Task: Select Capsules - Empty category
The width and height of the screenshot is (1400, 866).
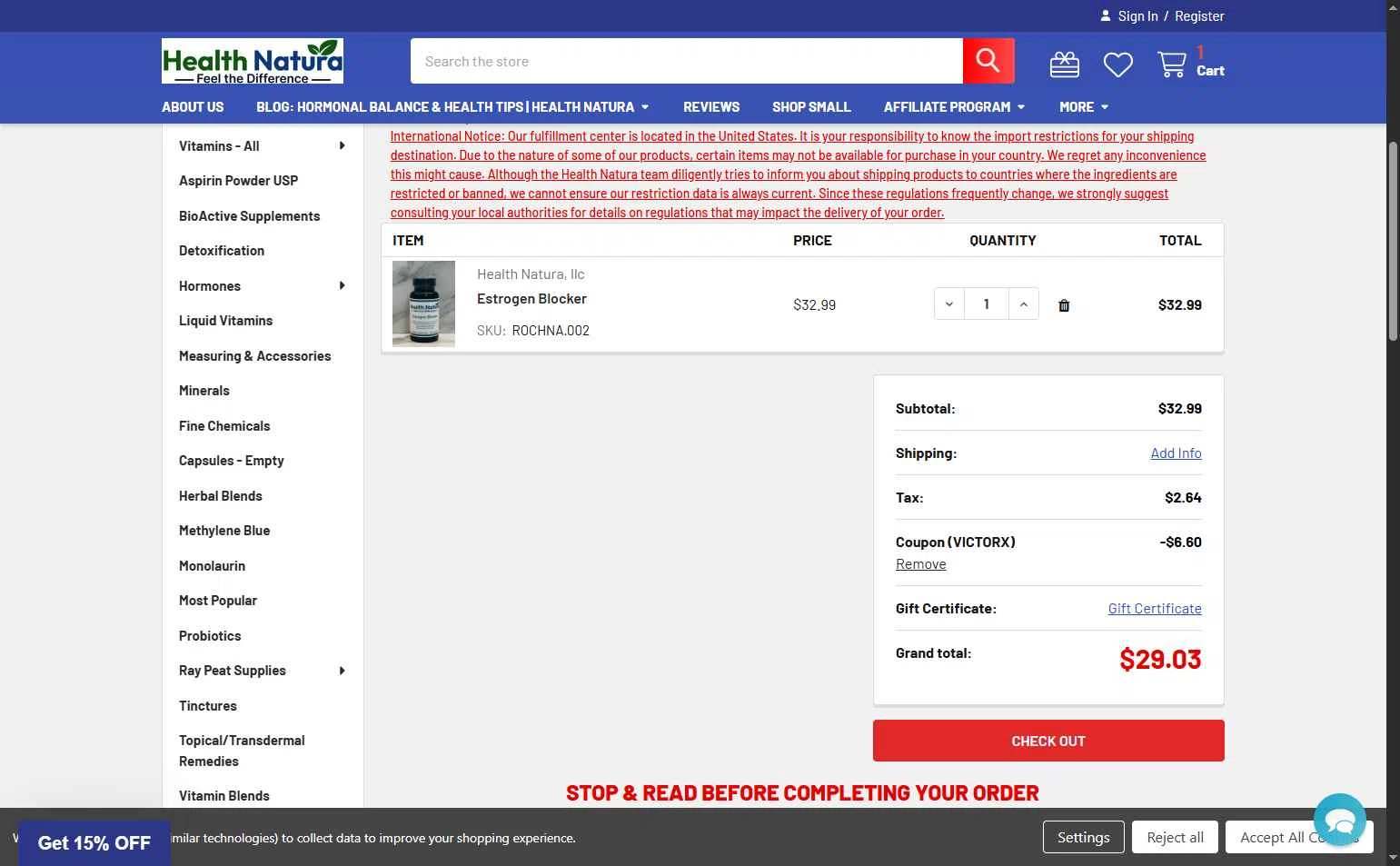Action: 232,460
